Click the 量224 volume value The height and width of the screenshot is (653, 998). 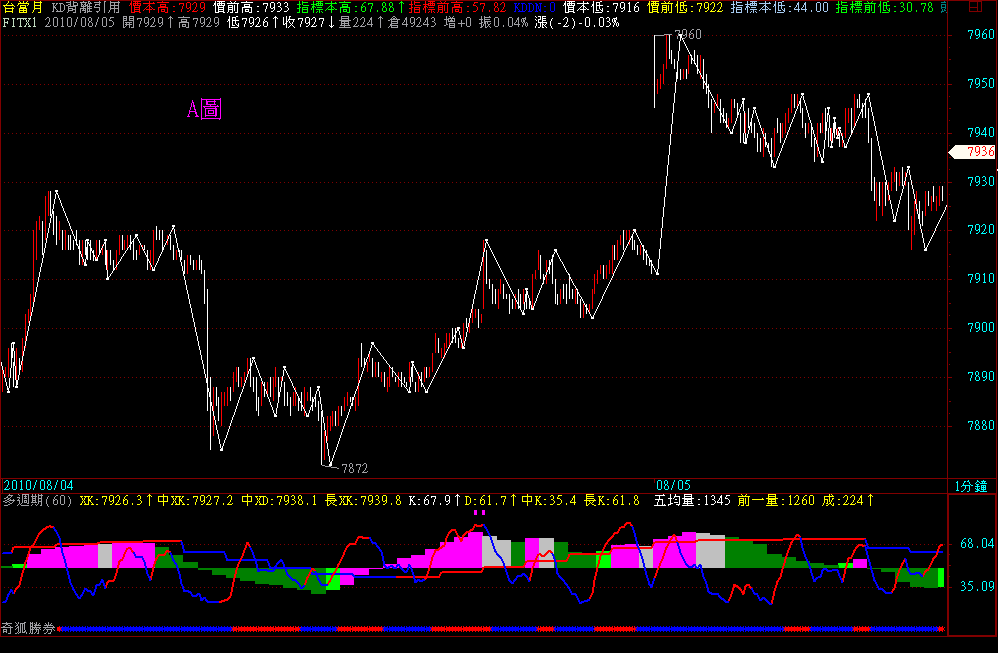click(356, 22)
